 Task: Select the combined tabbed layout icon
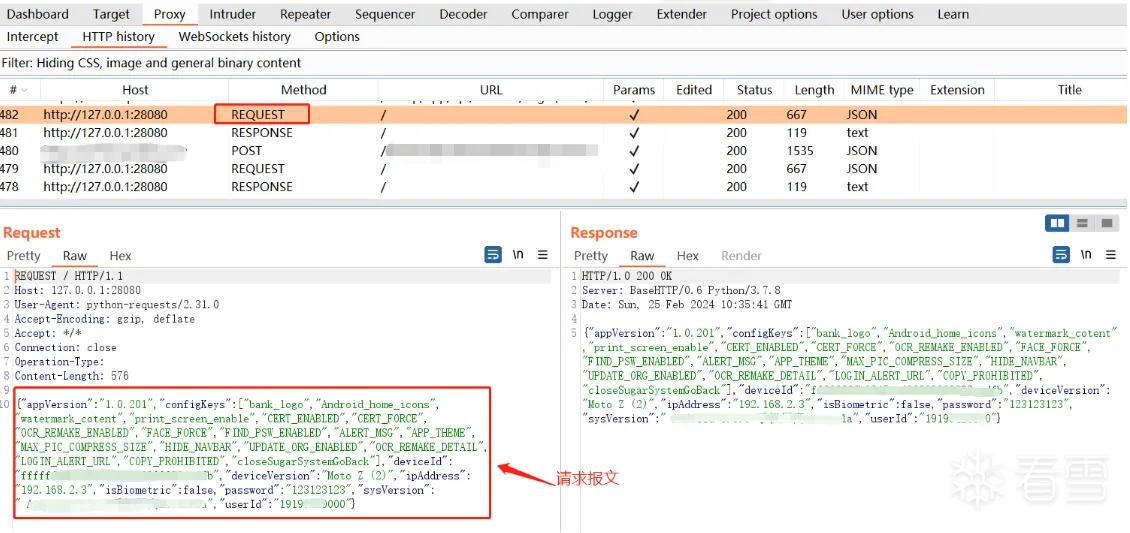(x=1107, y=224)
